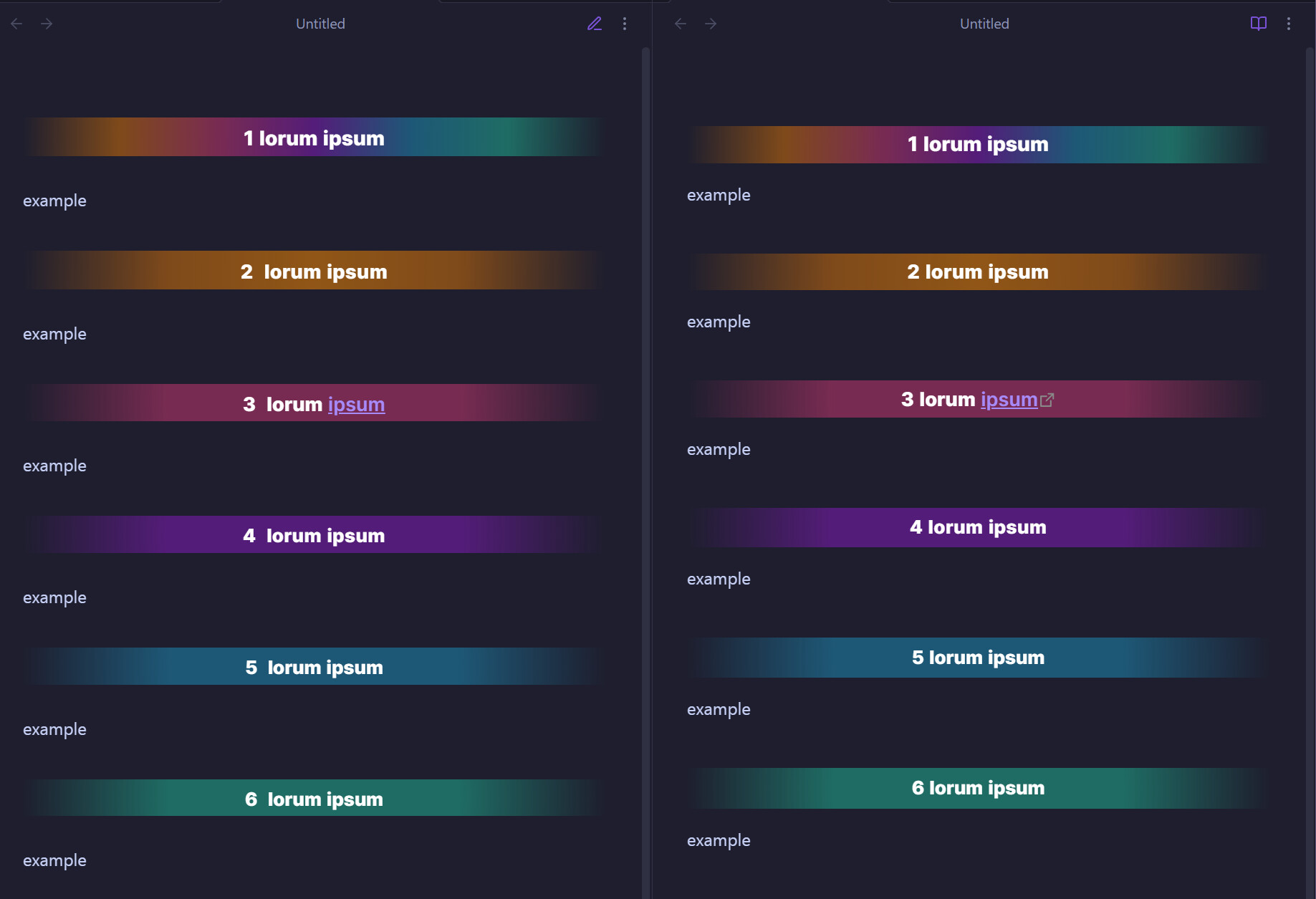Click 'example' text below heading 1 in right pane

tap(719, 195)
